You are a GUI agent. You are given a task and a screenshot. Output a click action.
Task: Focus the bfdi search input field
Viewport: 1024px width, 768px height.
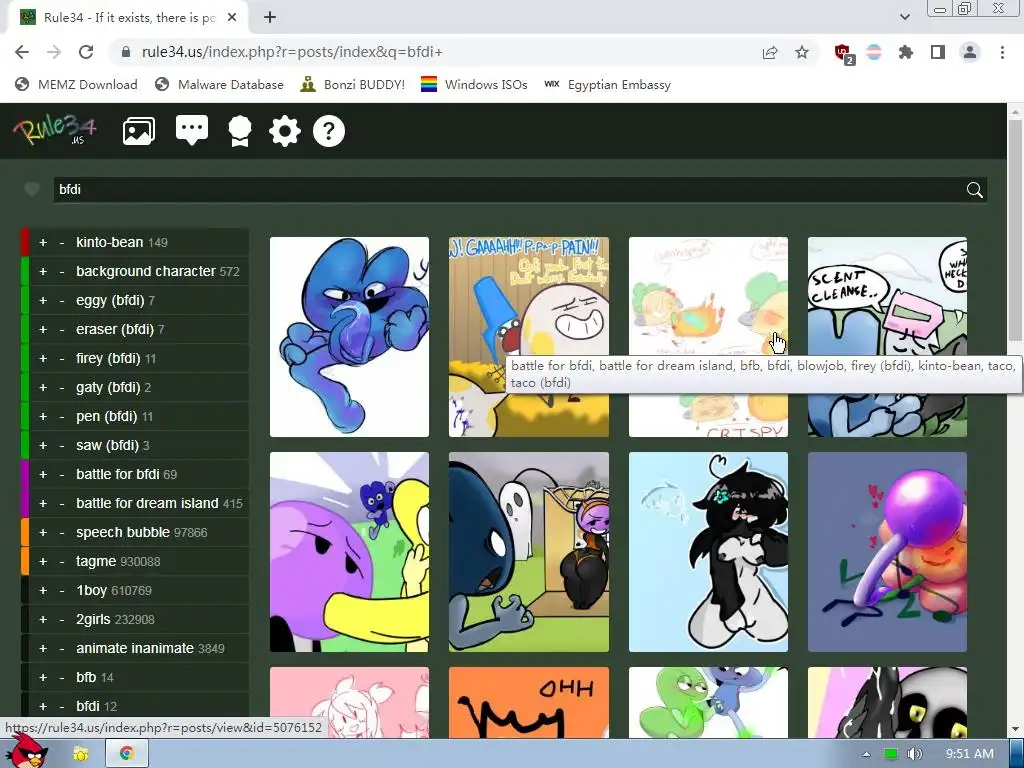[509, 189]
